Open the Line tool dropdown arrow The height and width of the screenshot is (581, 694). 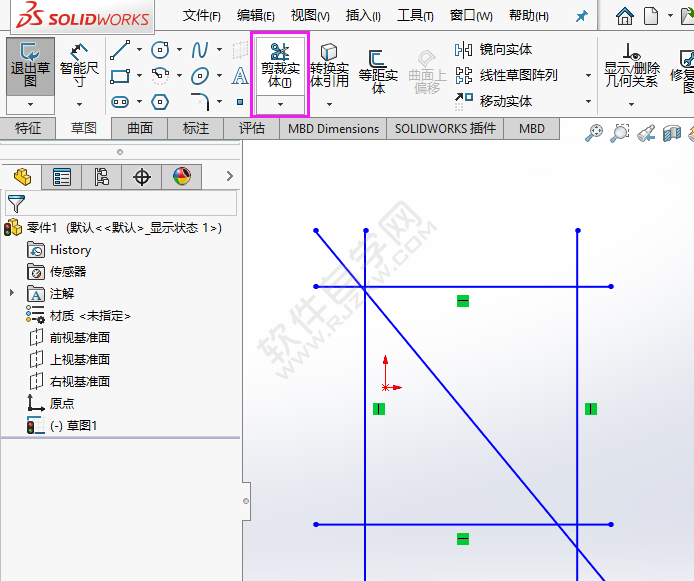point(139,50)
